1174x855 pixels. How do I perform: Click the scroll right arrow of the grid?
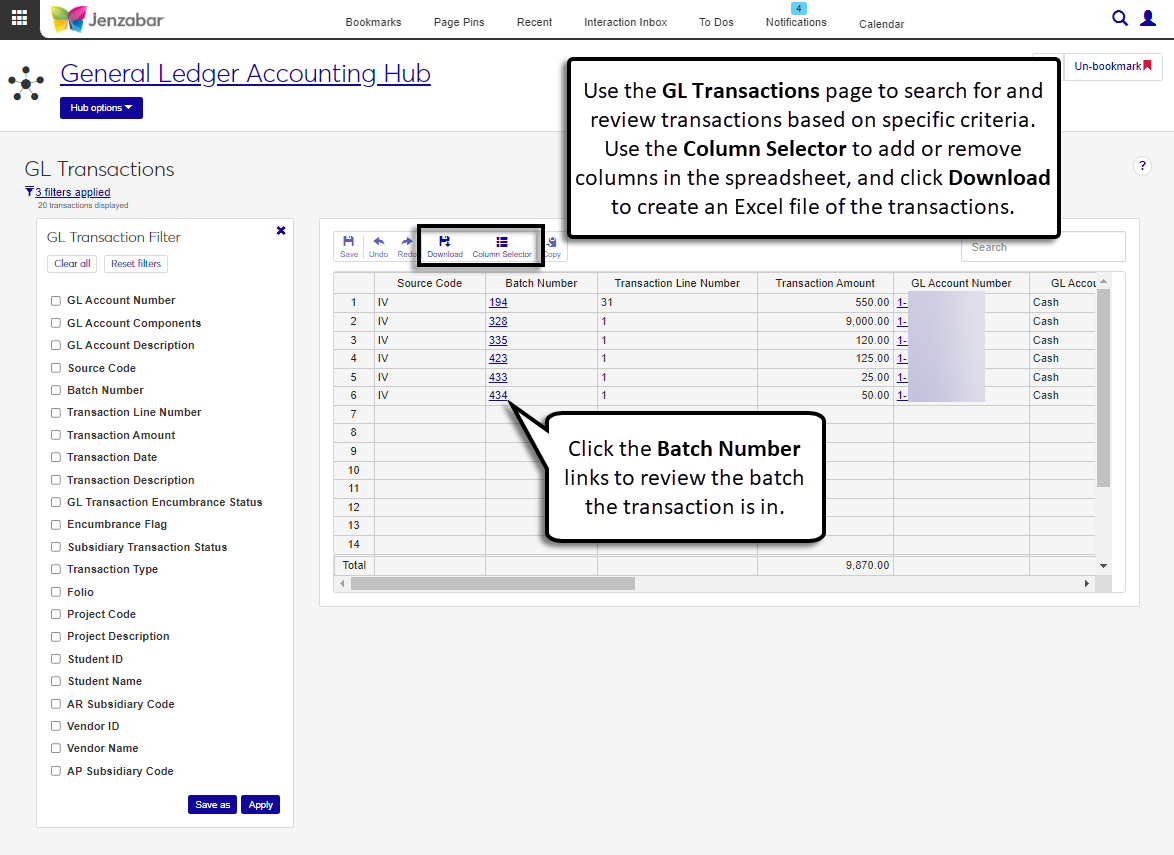point(1086,583)
